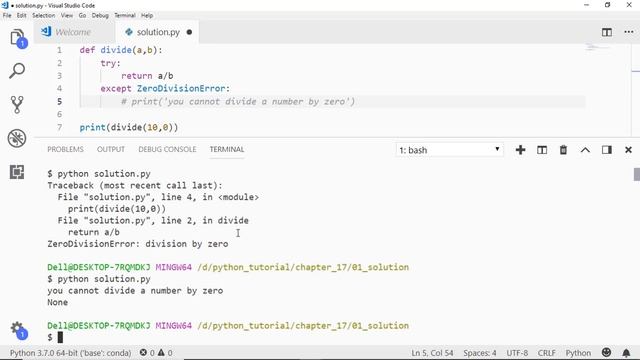Open the Search view in activity bar
Viewport: 640px width, 360px height.
click(17, 71)
